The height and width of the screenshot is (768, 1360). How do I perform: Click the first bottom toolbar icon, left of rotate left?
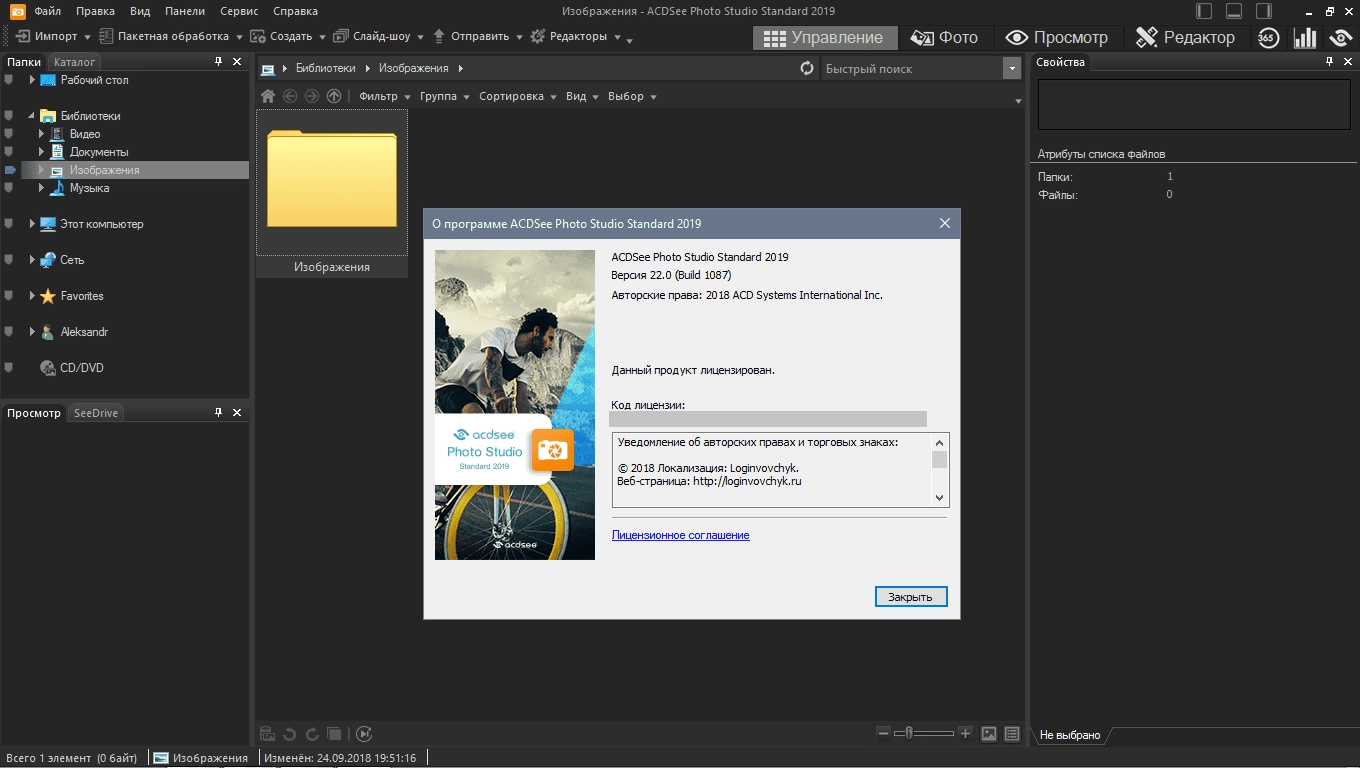(x=268, y=734)
